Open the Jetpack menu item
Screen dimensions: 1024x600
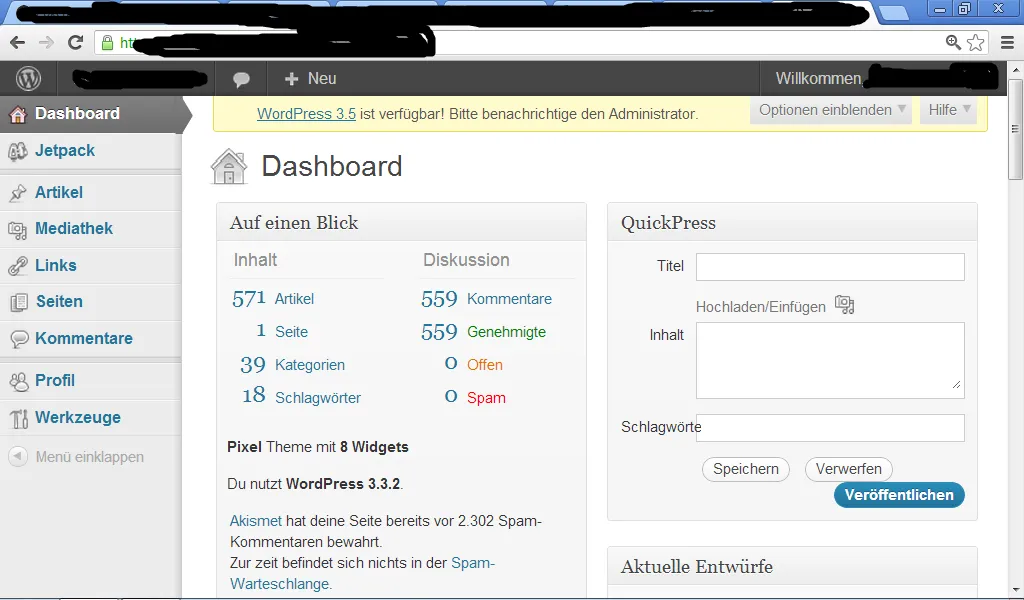pyautogui.click(x=91, y=151)
